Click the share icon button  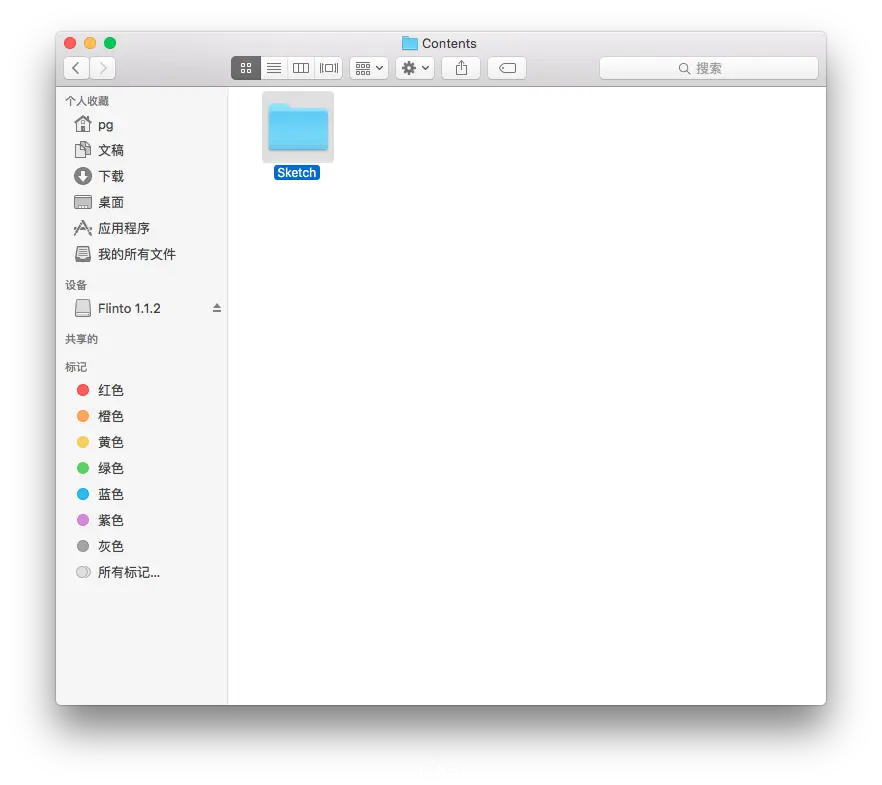click(x=461, y=68)
